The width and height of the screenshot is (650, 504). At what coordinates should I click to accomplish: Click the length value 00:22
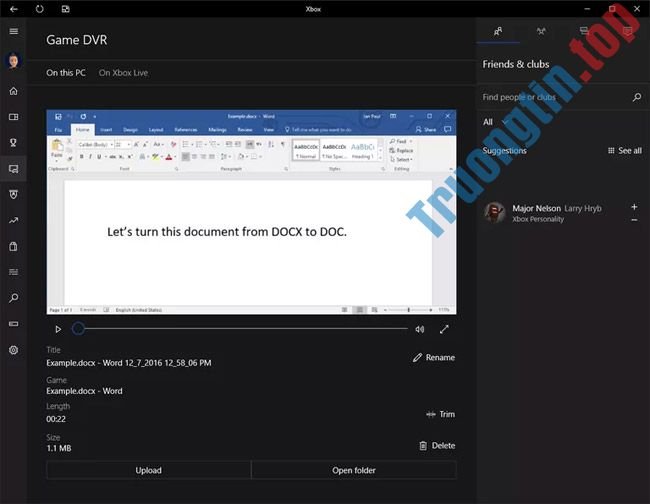(56, 419)
